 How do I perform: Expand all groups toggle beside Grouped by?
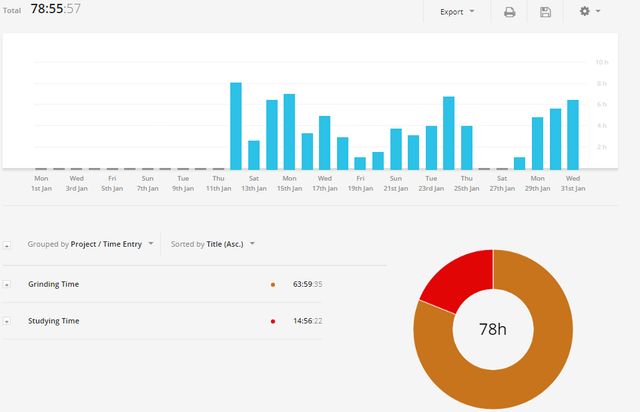(x=7, y=245)
